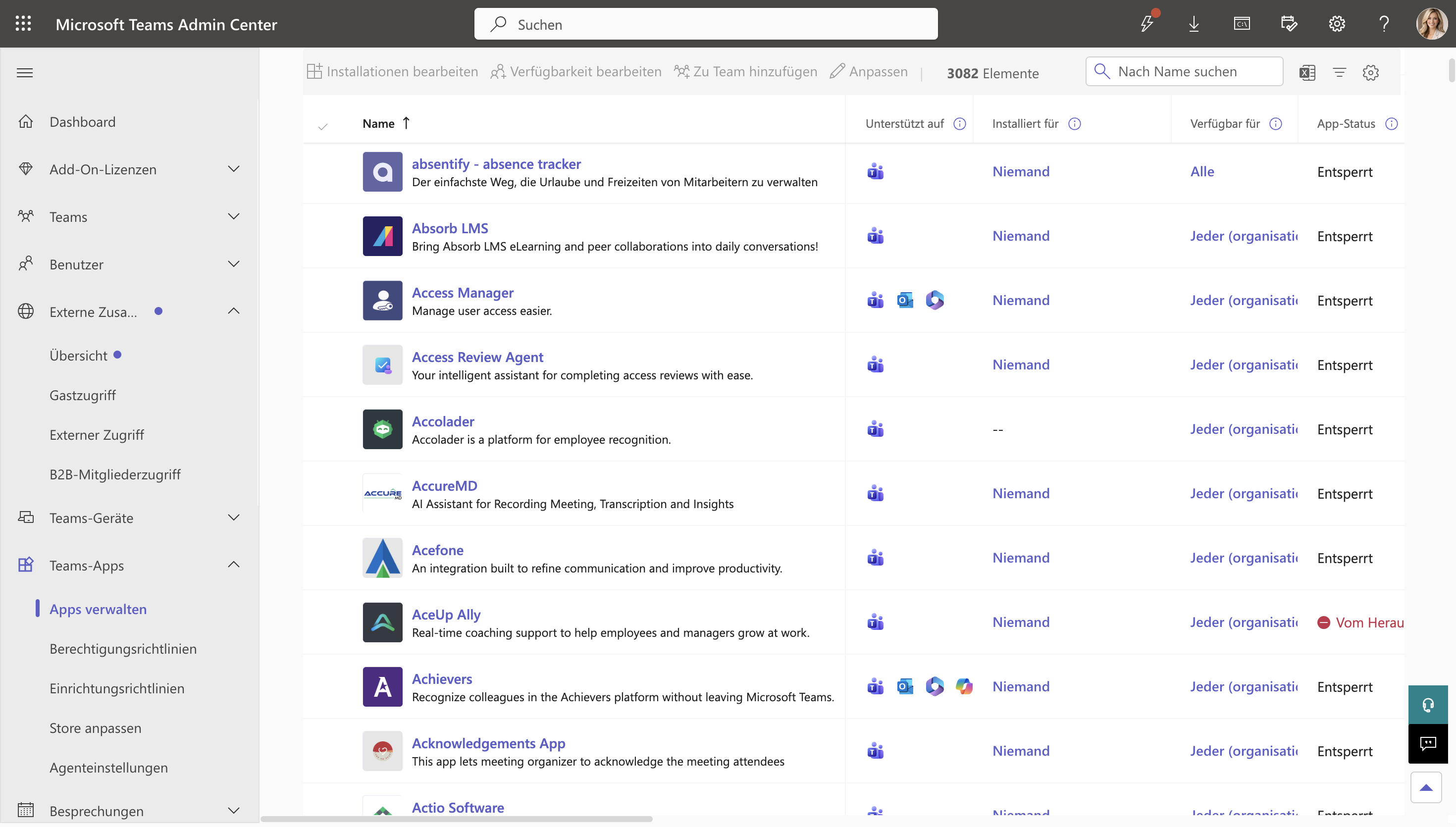Click the Installiert für info icon
Screen dimensions: 1456x827
tap(1074, 124)
